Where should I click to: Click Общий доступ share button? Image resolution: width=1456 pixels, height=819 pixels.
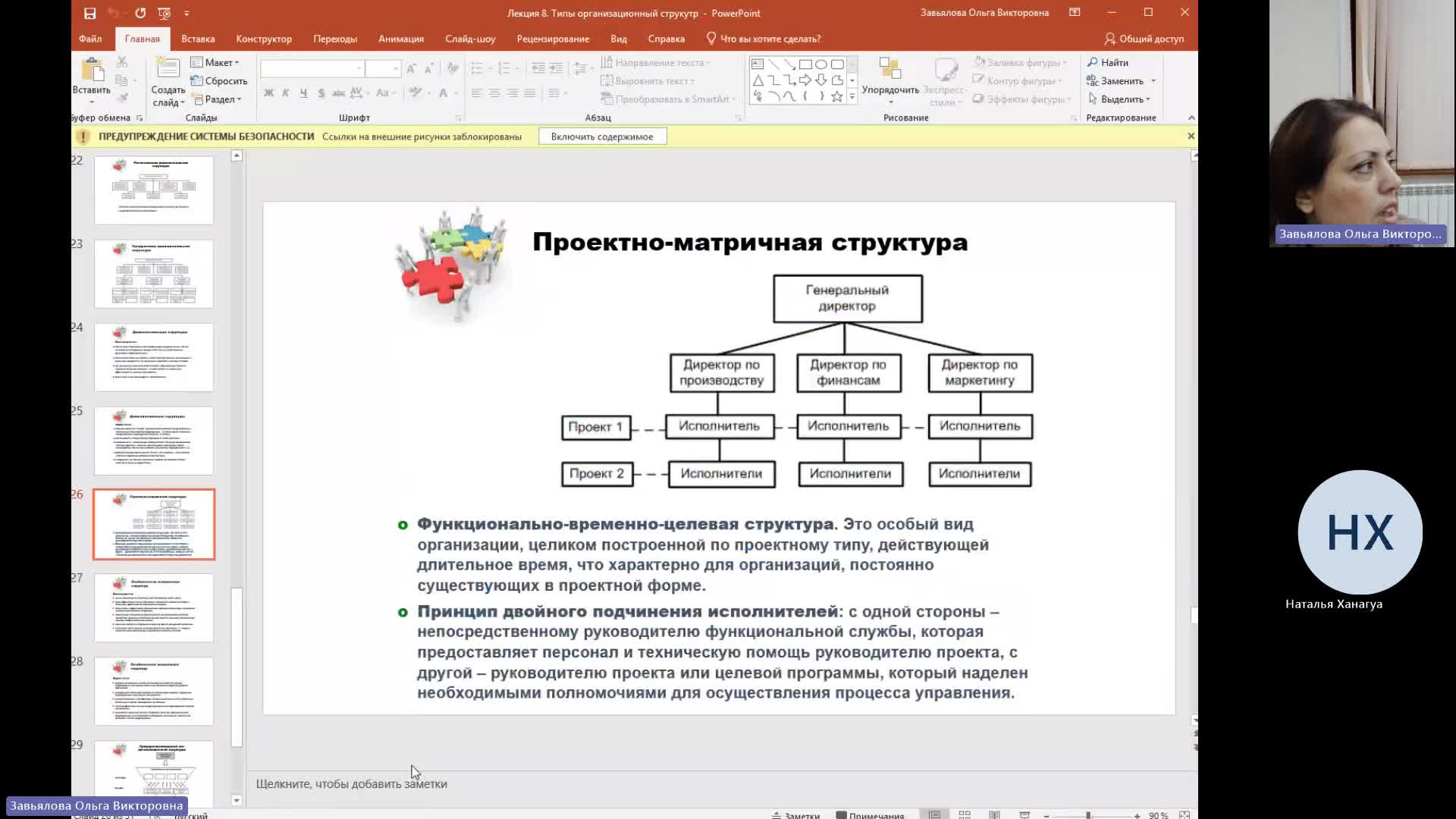point(1144,39)
